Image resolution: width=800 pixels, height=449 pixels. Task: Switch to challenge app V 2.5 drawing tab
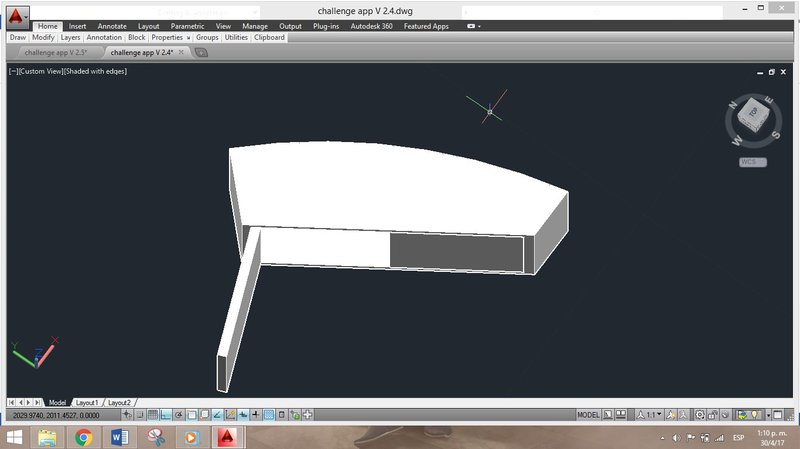pyautogui.click(x=55, y=52)
